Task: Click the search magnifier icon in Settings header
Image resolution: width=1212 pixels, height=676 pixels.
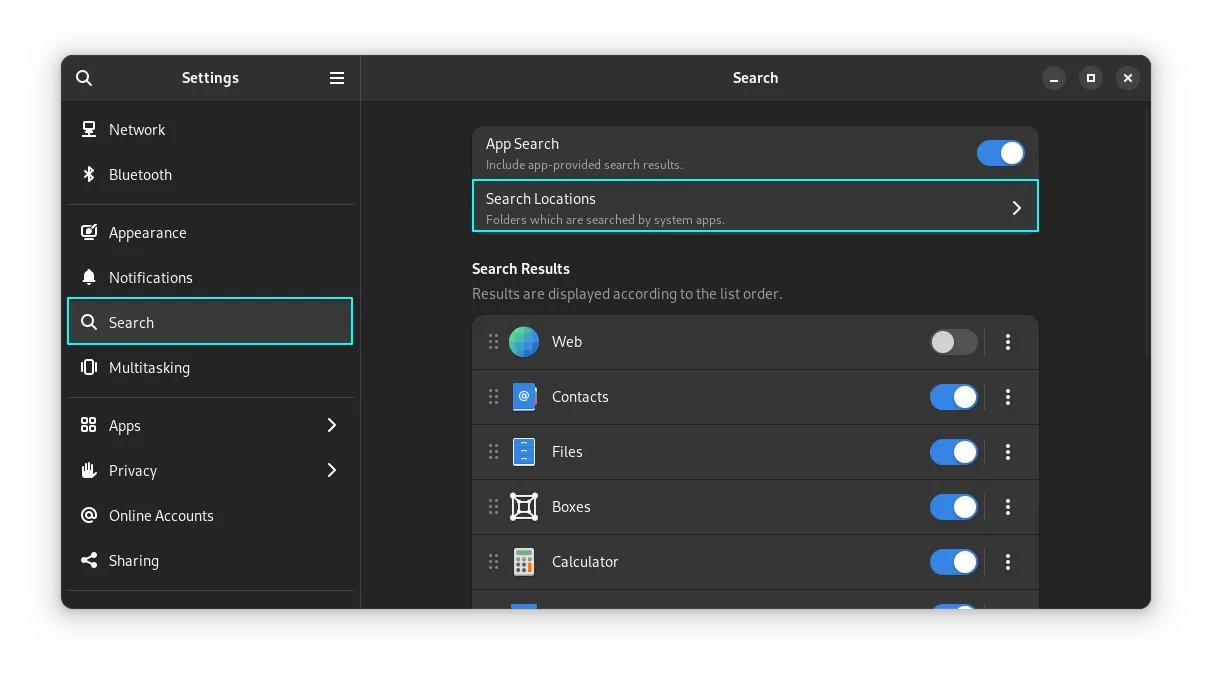Action: point(84,78)
